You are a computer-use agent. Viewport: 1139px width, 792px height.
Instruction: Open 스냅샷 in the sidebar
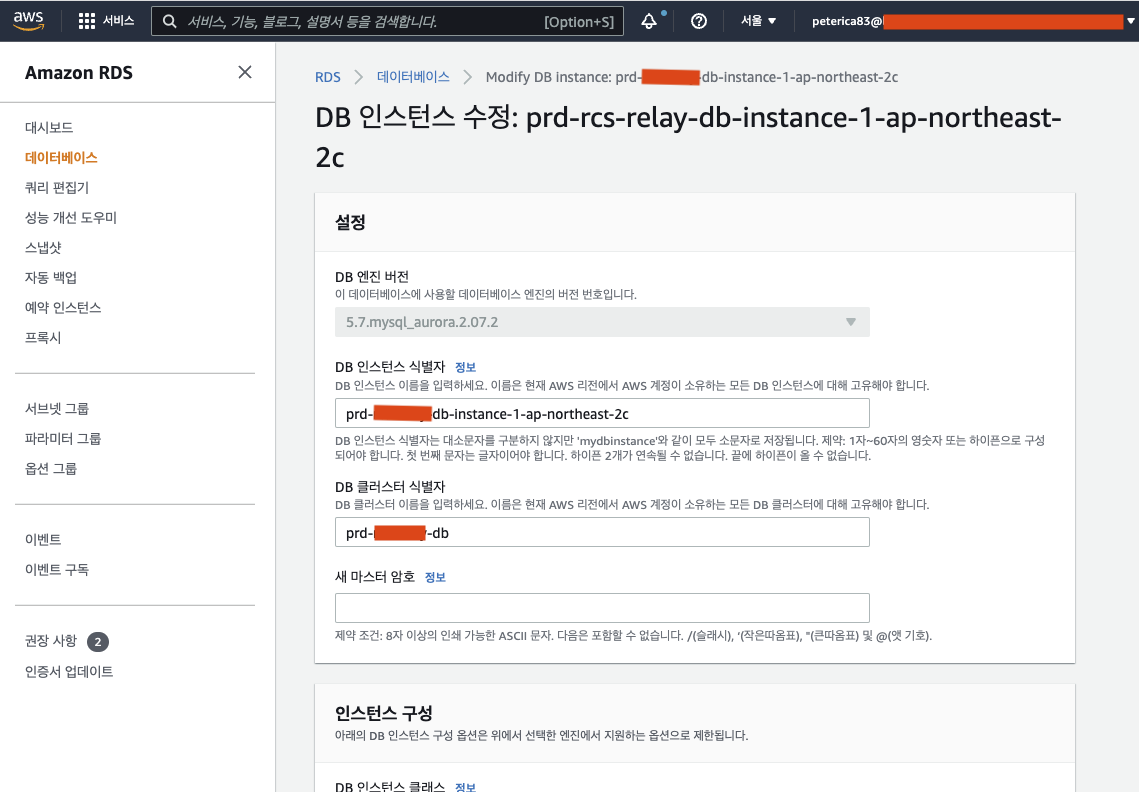(43, 247)
